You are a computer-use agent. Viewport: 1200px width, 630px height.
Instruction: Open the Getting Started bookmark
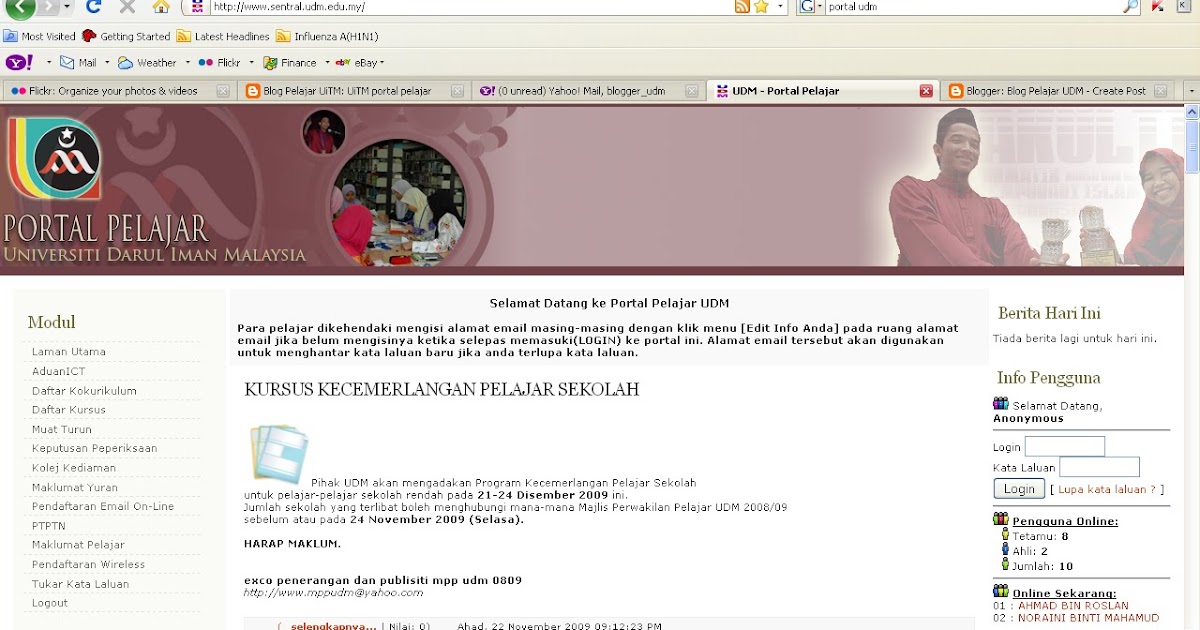[x=126, y=36]
